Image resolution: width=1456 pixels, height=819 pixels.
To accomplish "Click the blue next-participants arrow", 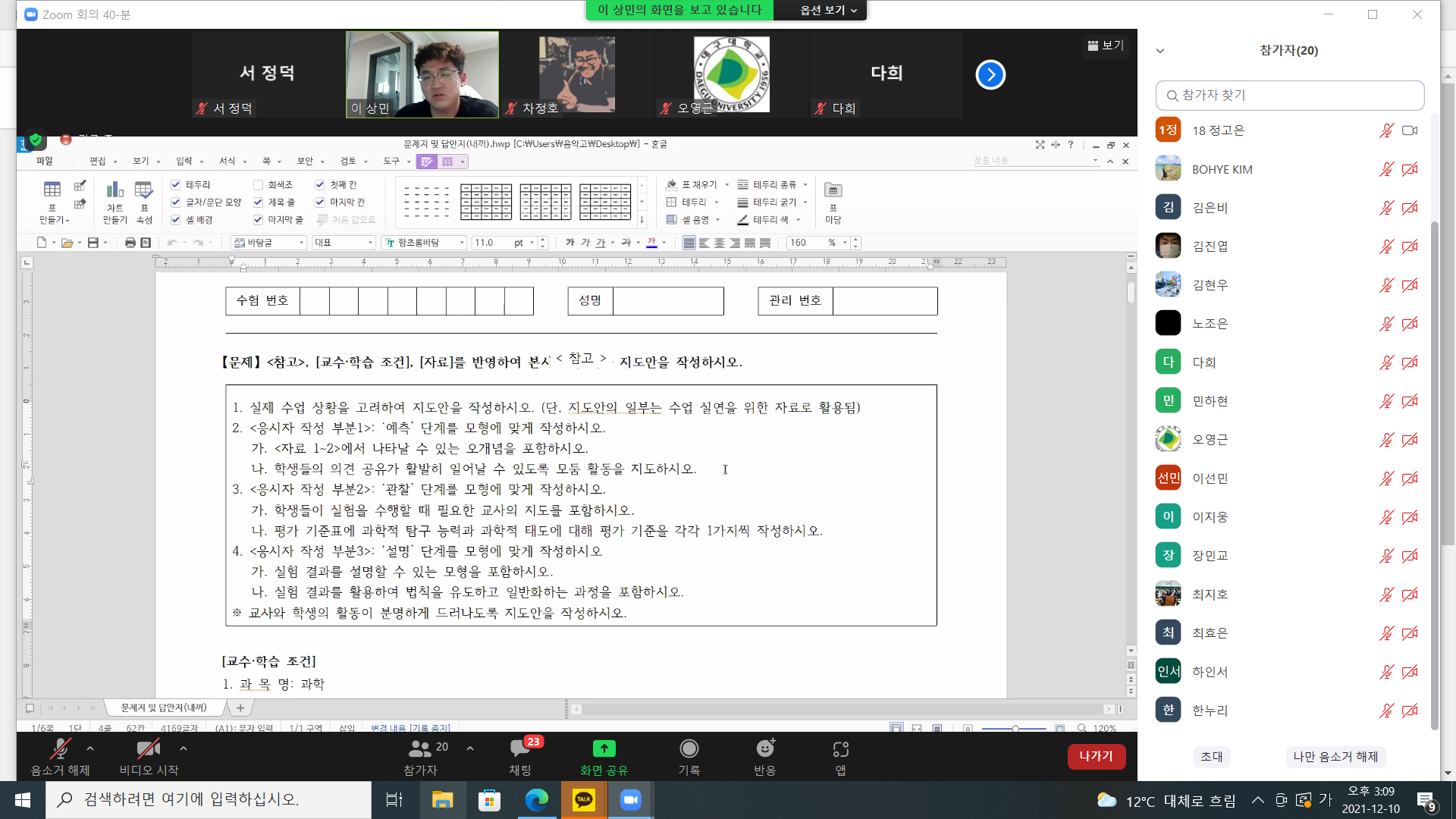I will [x=990, y=74].
